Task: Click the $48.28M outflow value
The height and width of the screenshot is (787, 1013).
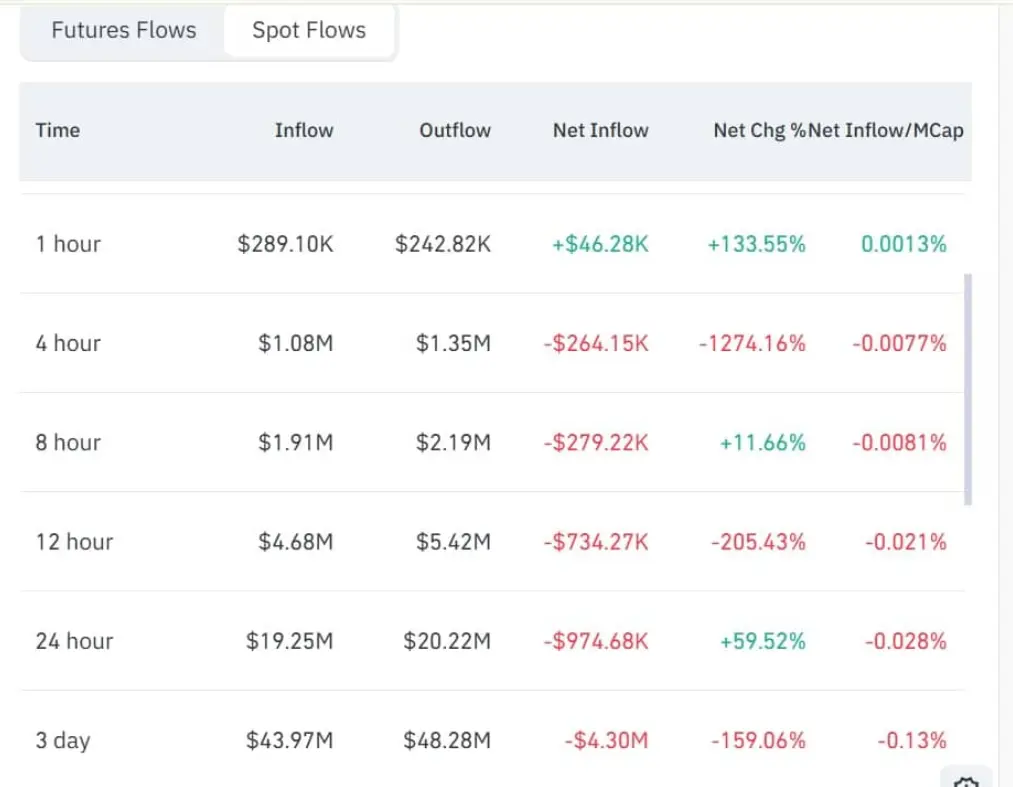Action: tap(447, 741)
